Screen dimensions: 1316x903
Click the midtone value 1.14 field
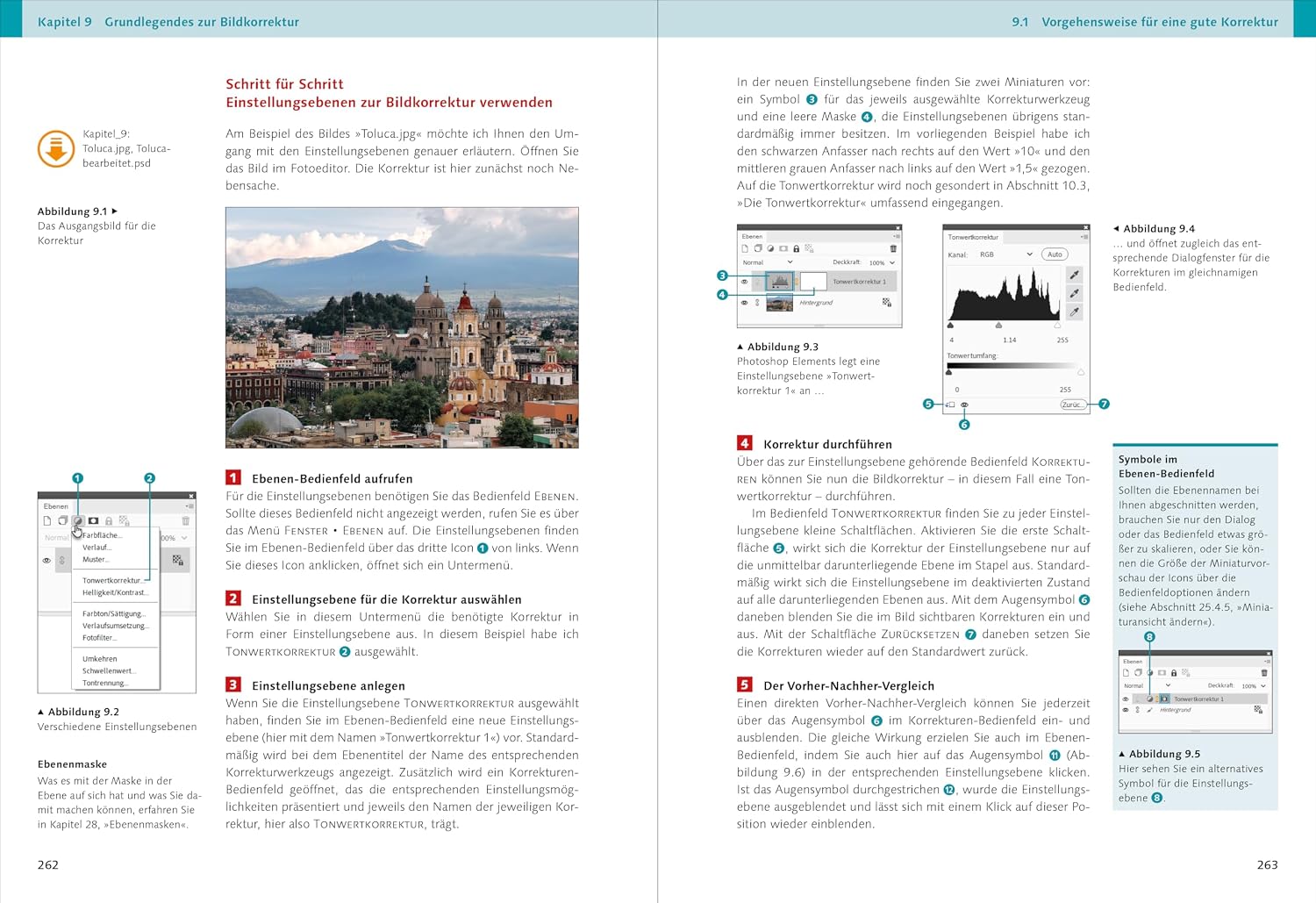pos(1010,340)
